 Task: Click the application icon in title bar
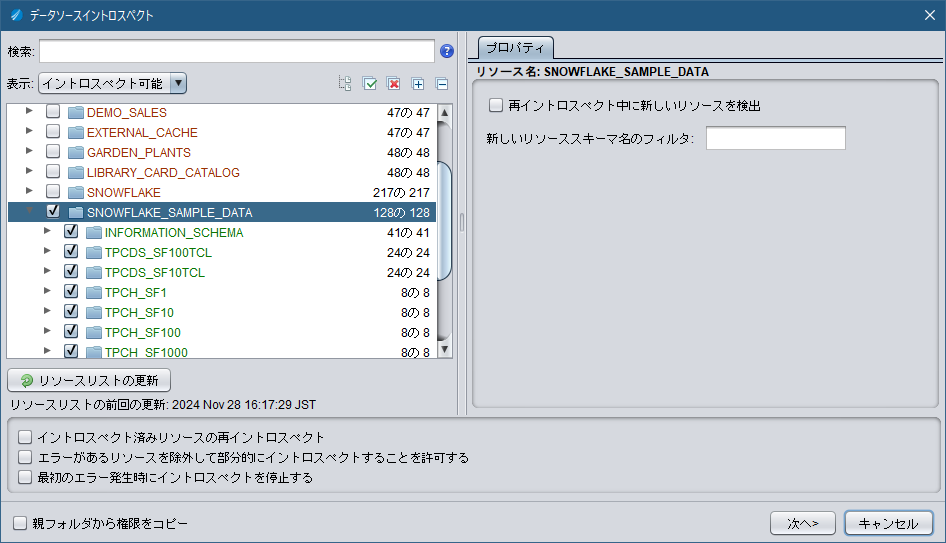[17, 15]
